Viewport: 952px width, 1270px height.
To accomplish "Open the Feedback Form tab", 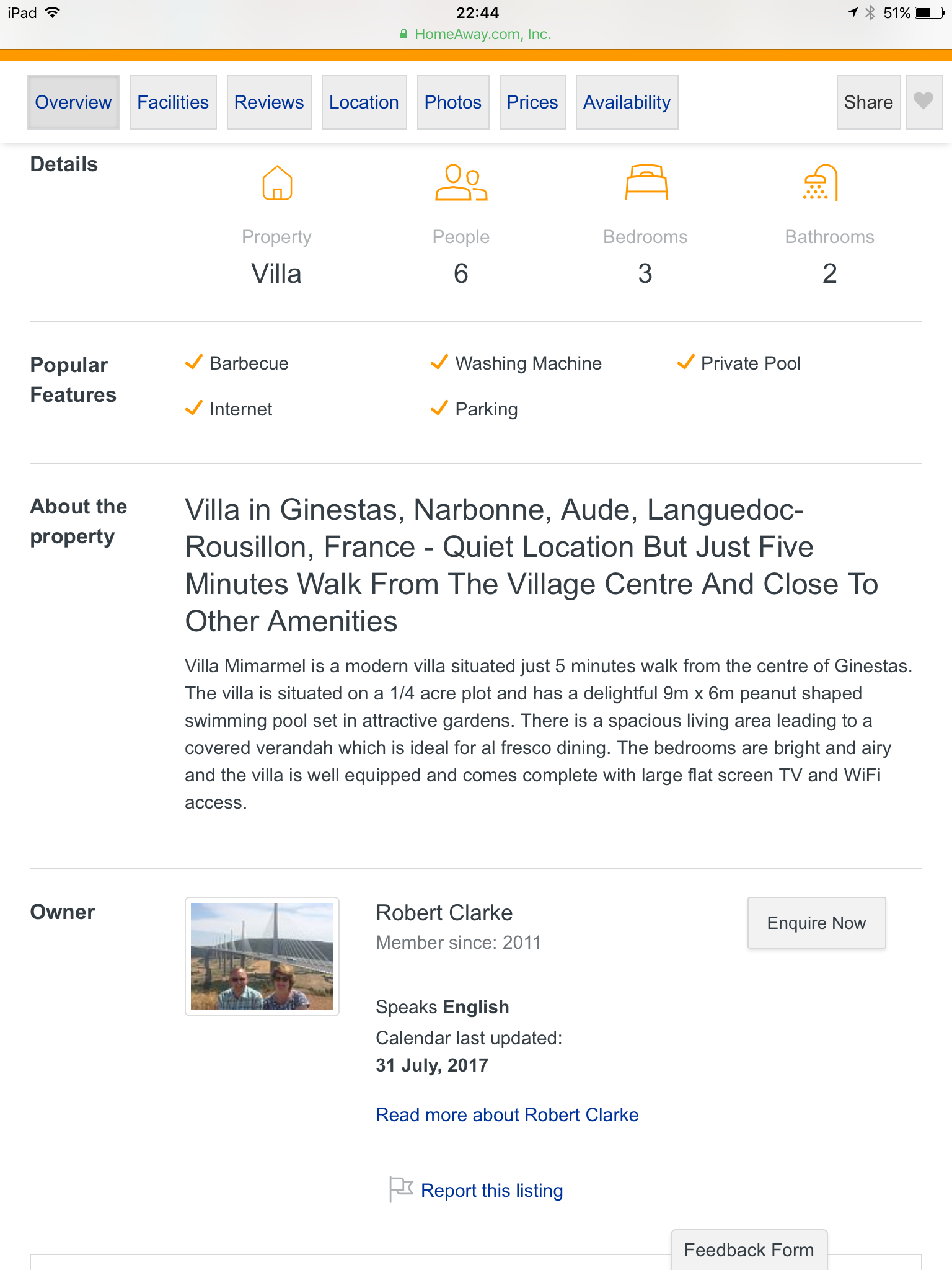I will pos(749,1250).
